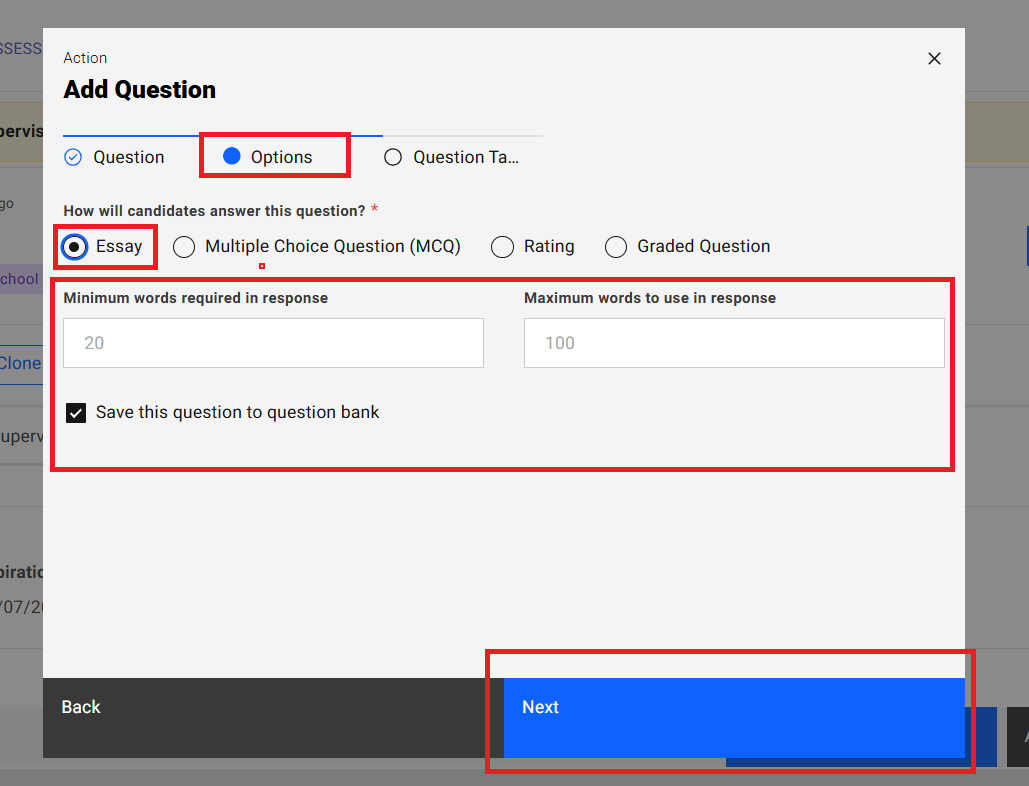Click the Maximum words to use field

(733, 343)
